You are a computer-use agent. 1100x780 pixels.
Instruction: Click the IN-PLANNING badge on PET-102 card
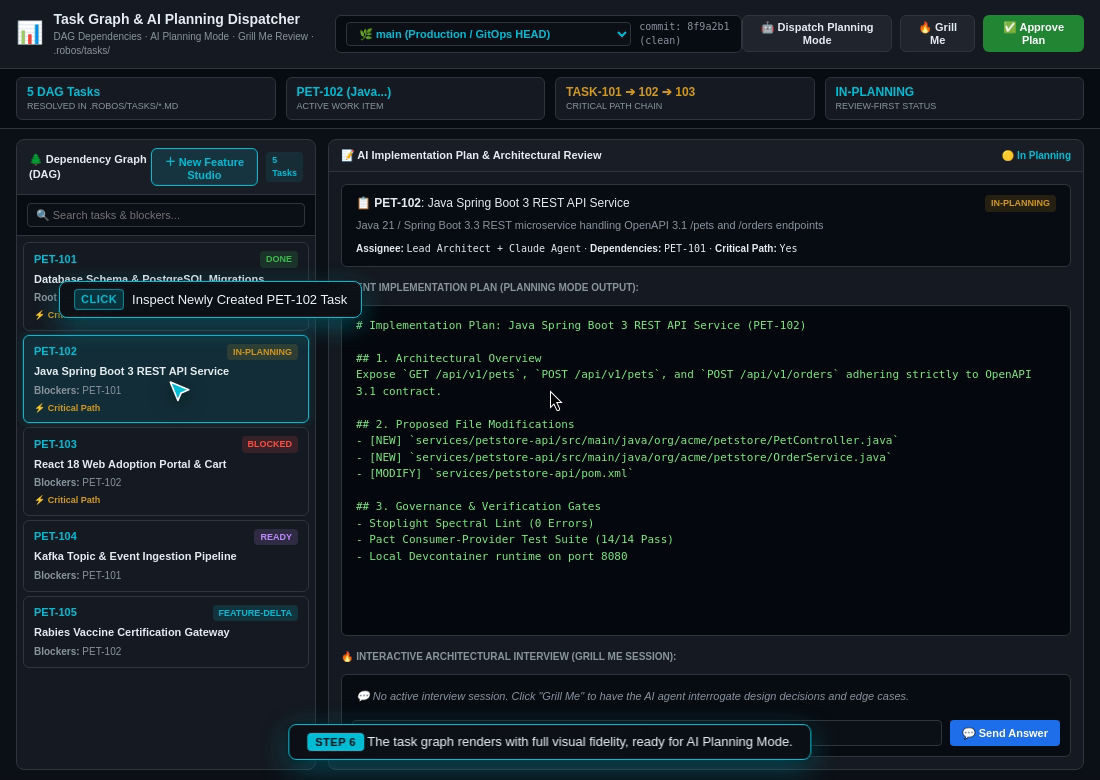click(x=262, y=351)
